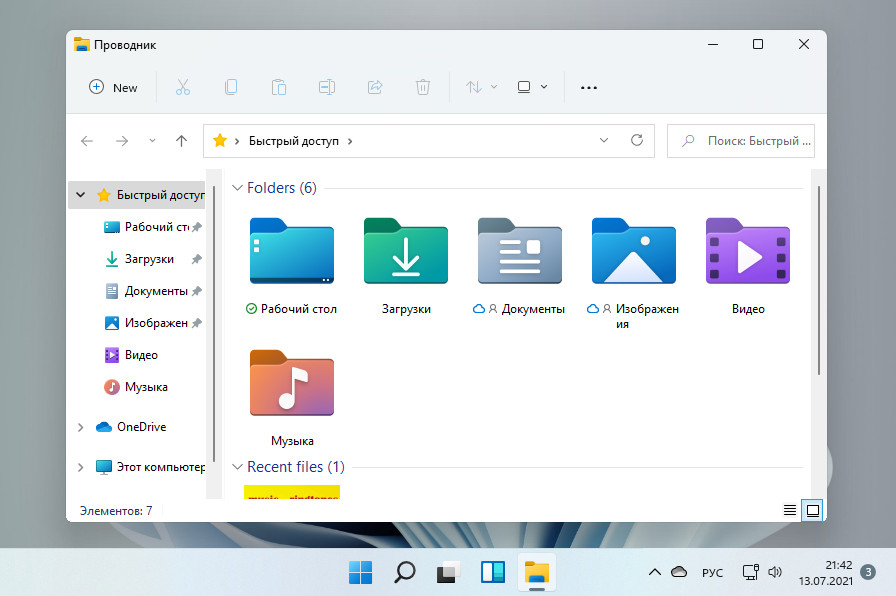Open taskbar Search magnifier
The height and width of the screenshot is (596, 896).
click(405, 572)
